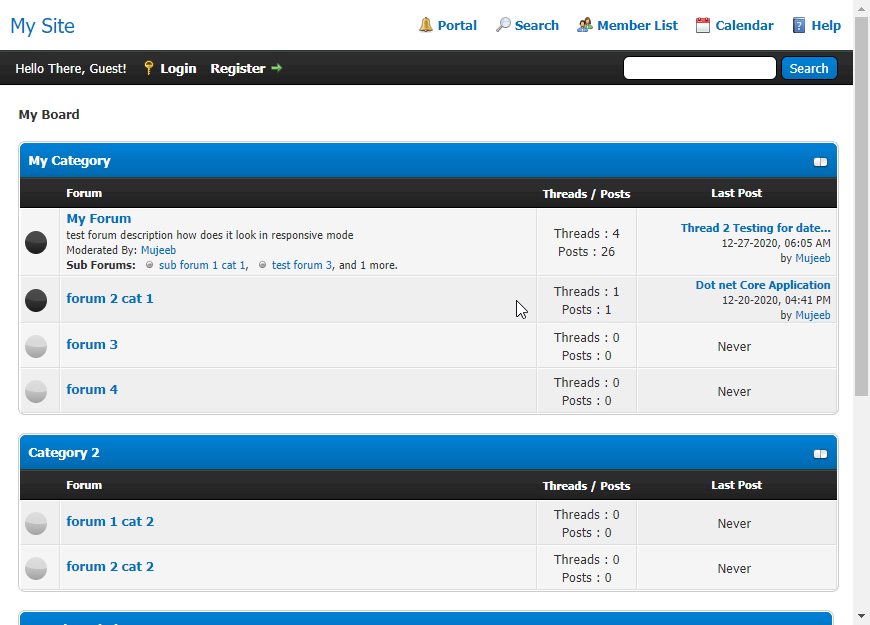Collapse the My Category section
870x625 pixels.
[820, 162]
